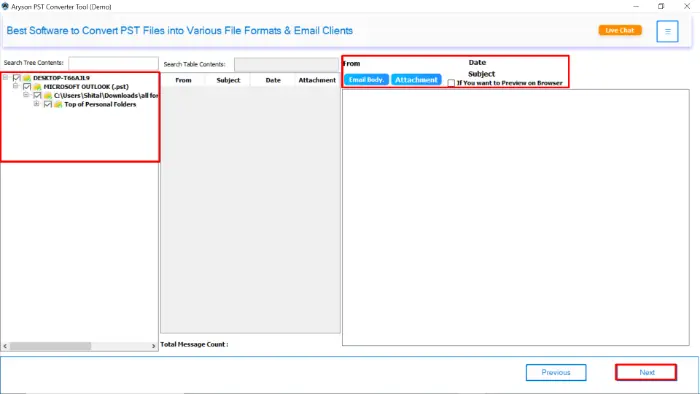Select 'DESKTOP-T66AJL9' tree label

61,78
